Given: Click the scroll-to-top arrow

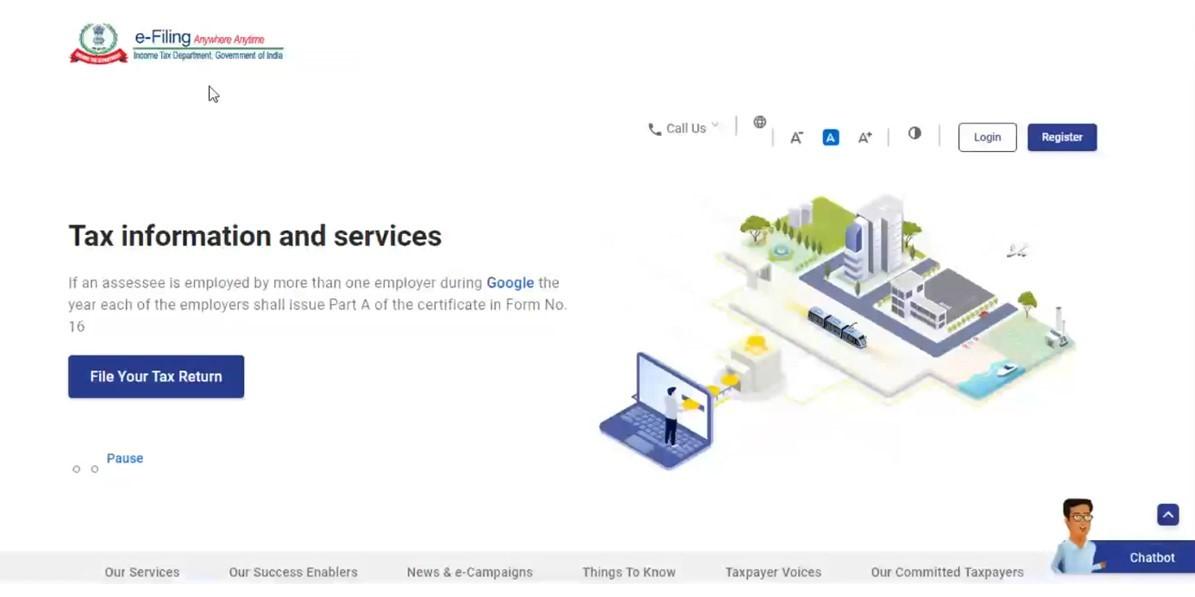Looking at the screenshot, I should coord(1167,514).
